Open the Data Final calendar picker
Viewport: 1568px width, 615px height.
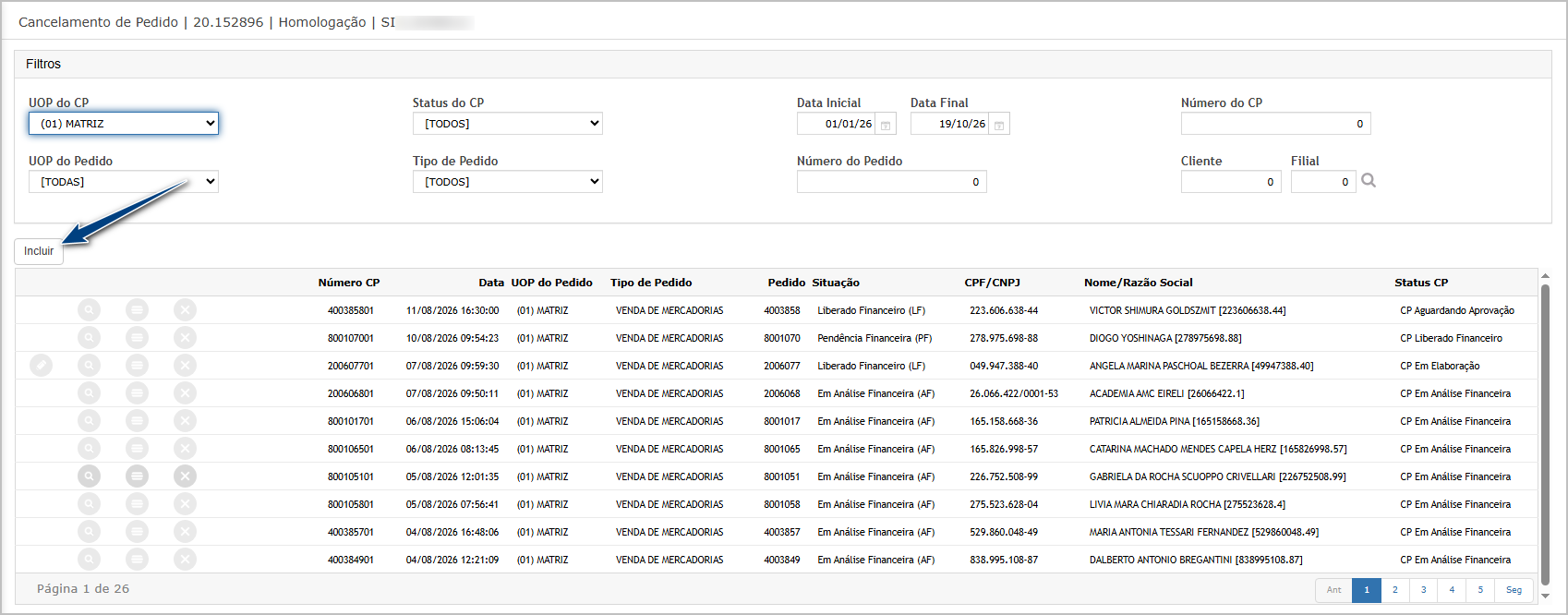tap(999, 125)
